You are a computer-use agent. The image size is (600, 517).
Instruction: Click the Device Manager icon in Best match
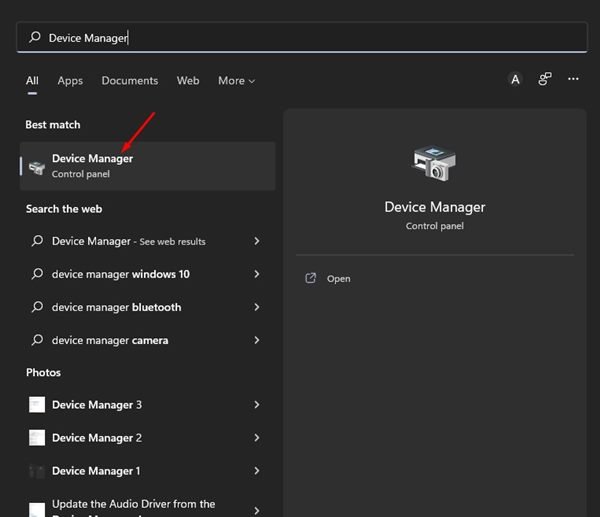pyautogui.click(x=37, y=166)
